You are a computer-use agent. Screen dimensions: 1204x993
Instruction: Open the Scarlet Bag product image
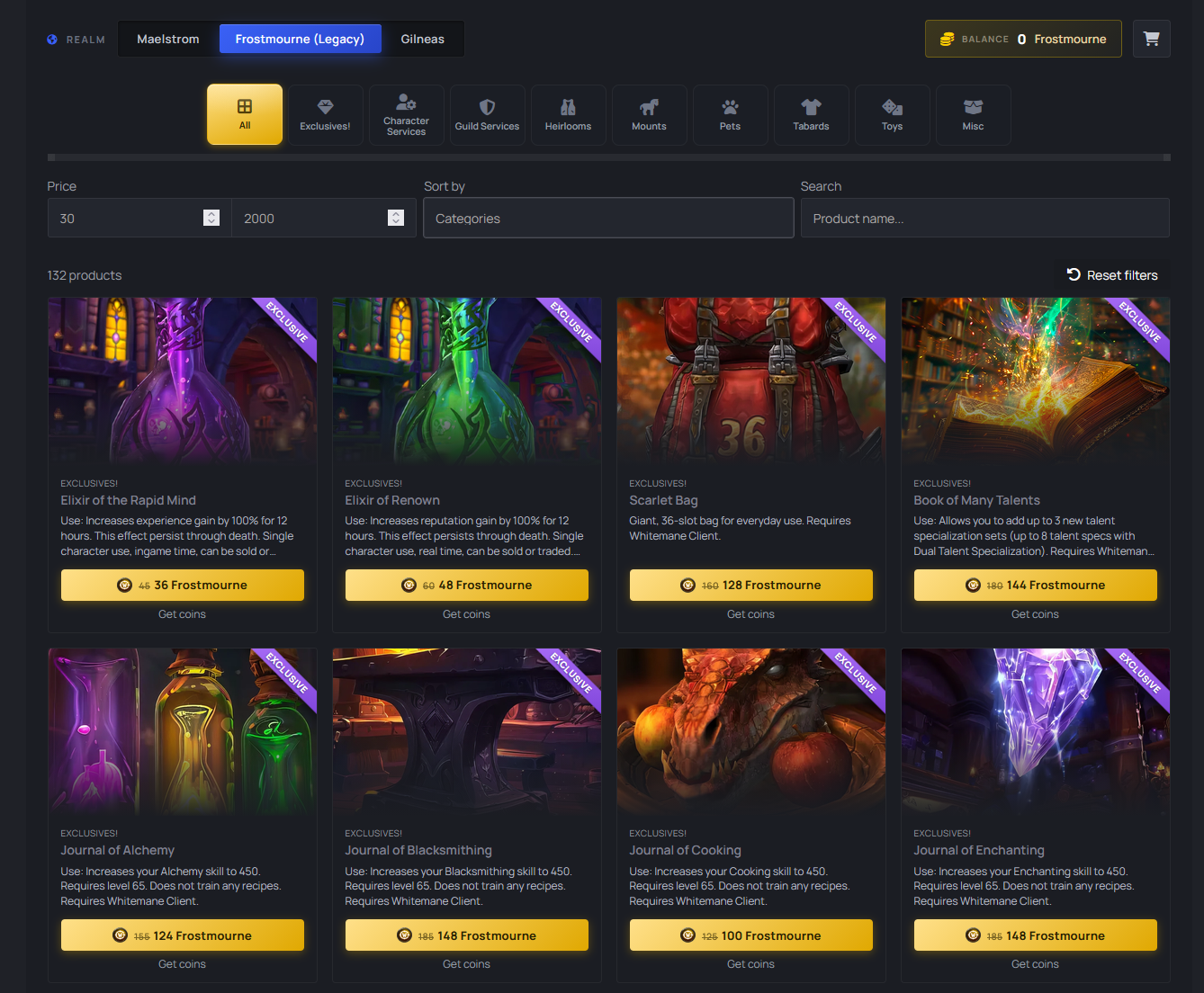tap(751, 380)
